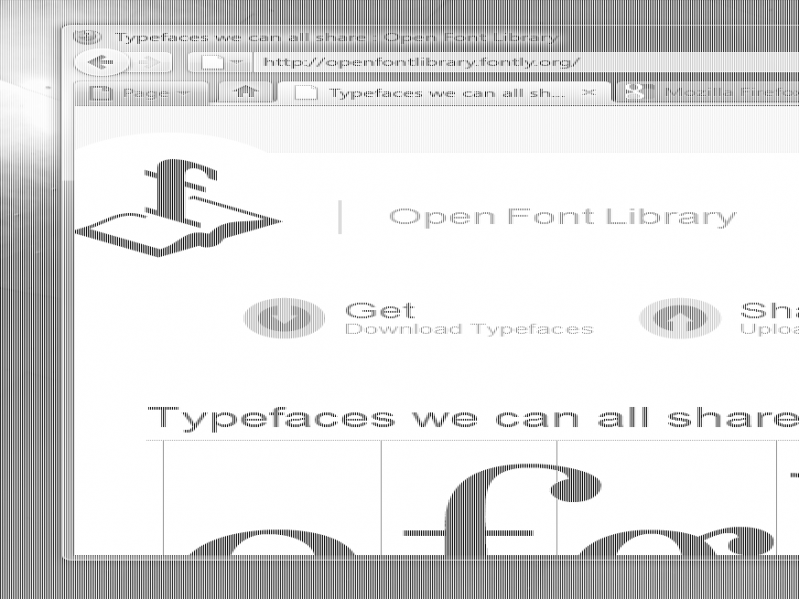Go back with the browser back arrow
The width and height of the screenshot is (799, 599).
coord(101,63)
